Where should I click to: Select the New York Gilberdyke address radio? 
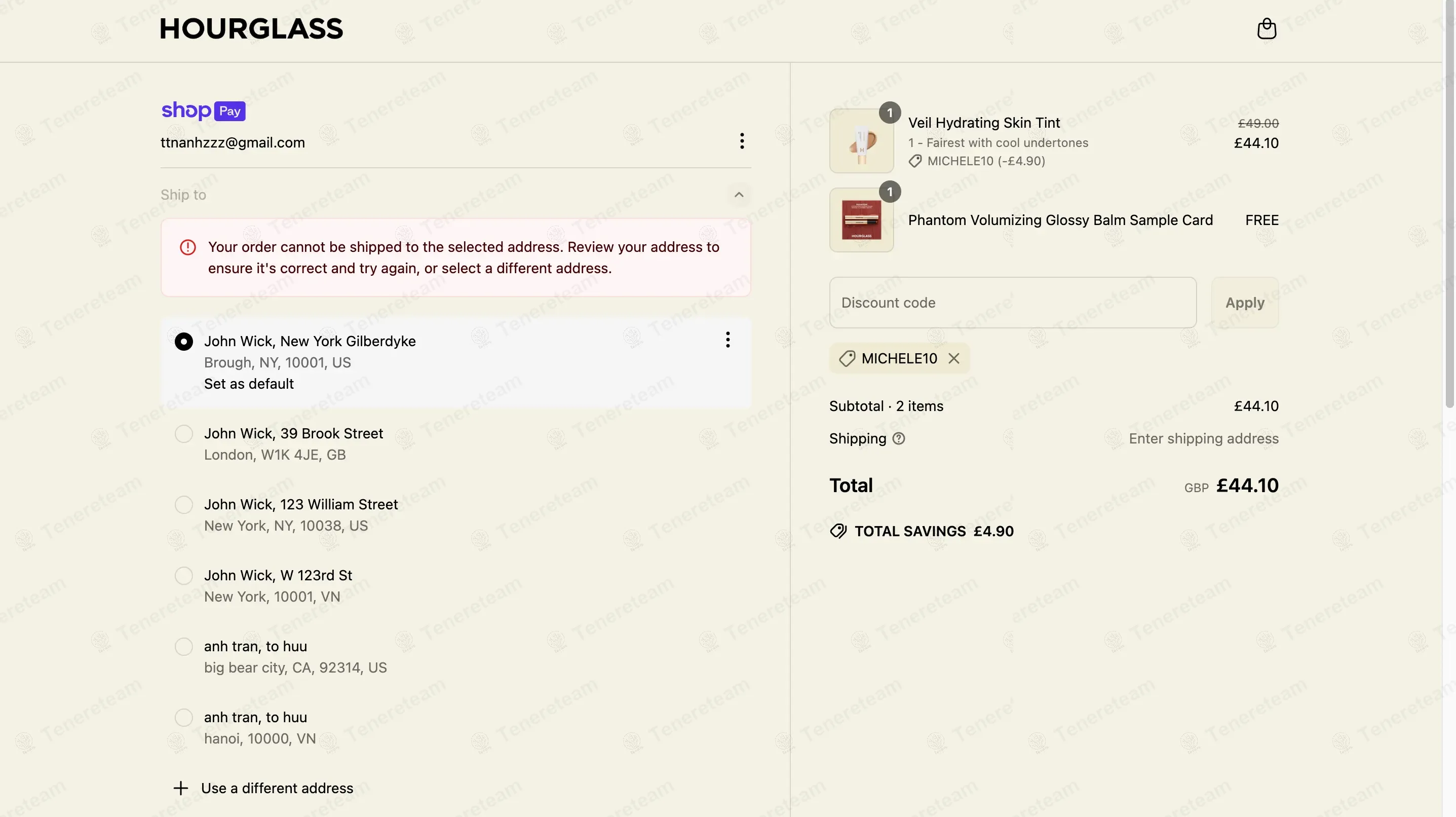[184, 342]
